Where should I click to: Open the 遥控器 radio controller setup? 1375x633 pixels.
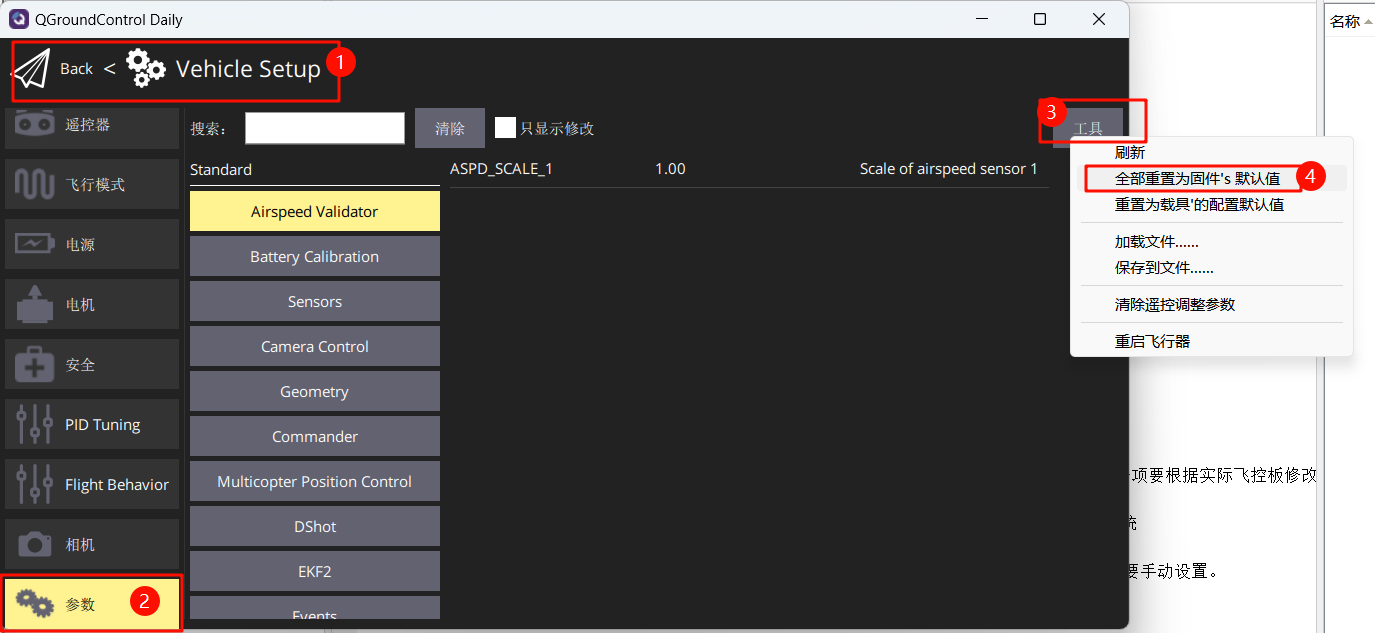tap(92, 125)
